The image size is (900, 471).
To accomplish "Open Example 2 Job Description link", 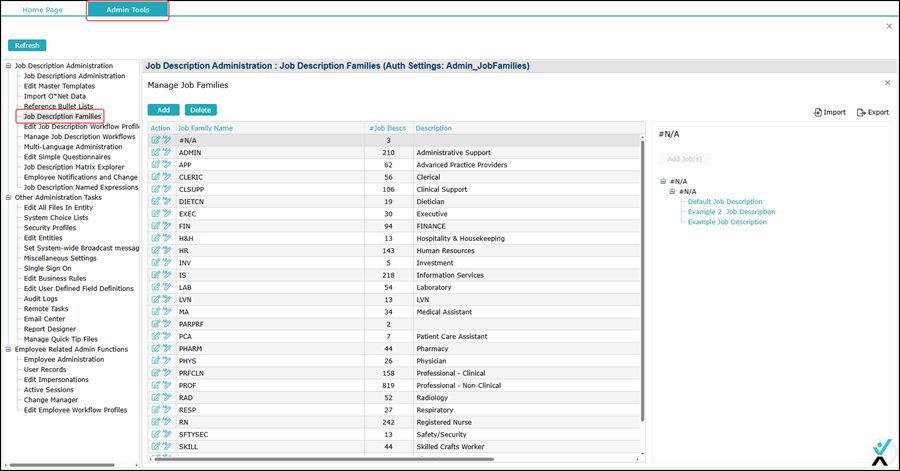I will coord(731,212).
